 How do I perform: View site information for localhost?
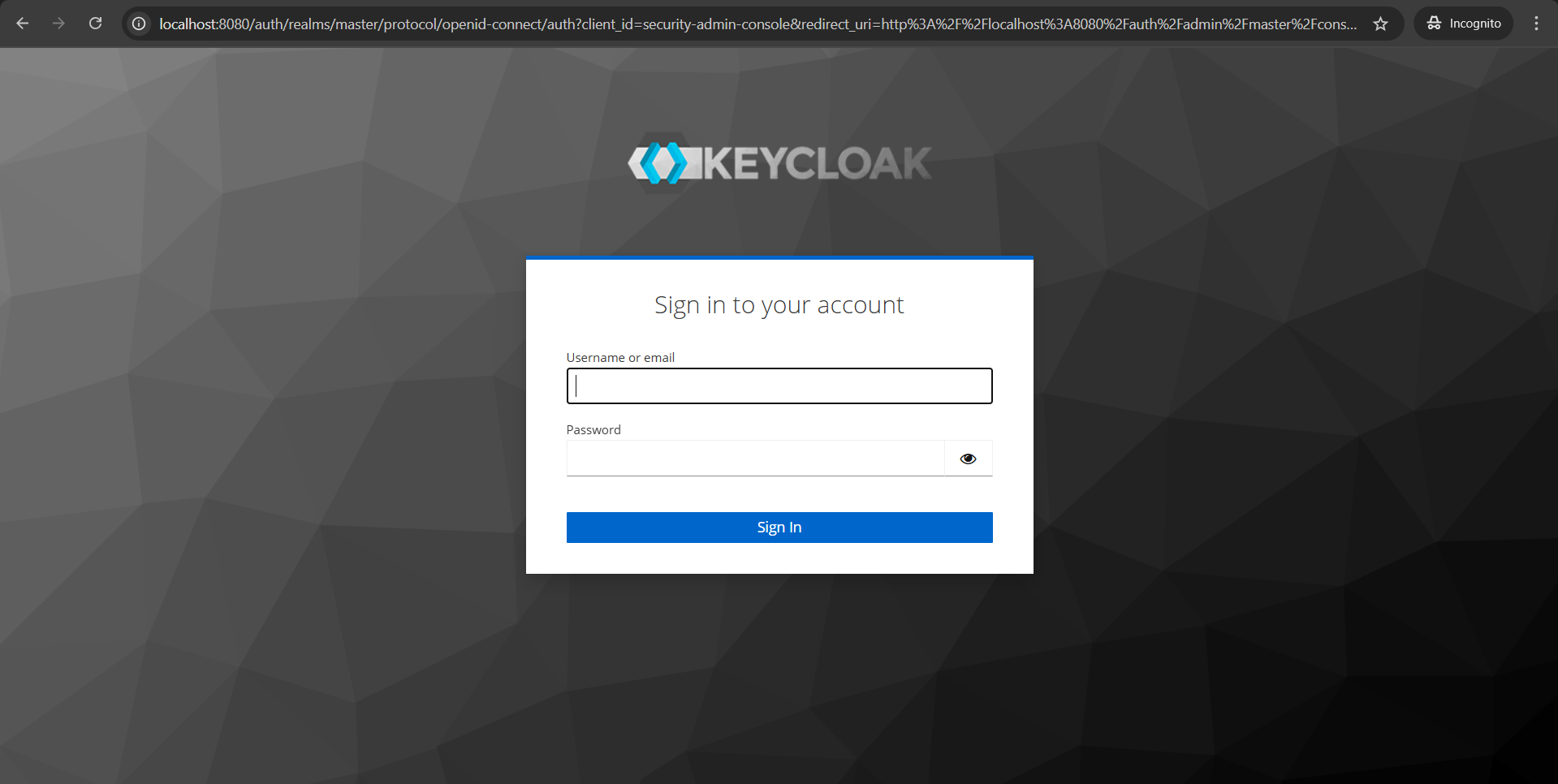point(140,24)
